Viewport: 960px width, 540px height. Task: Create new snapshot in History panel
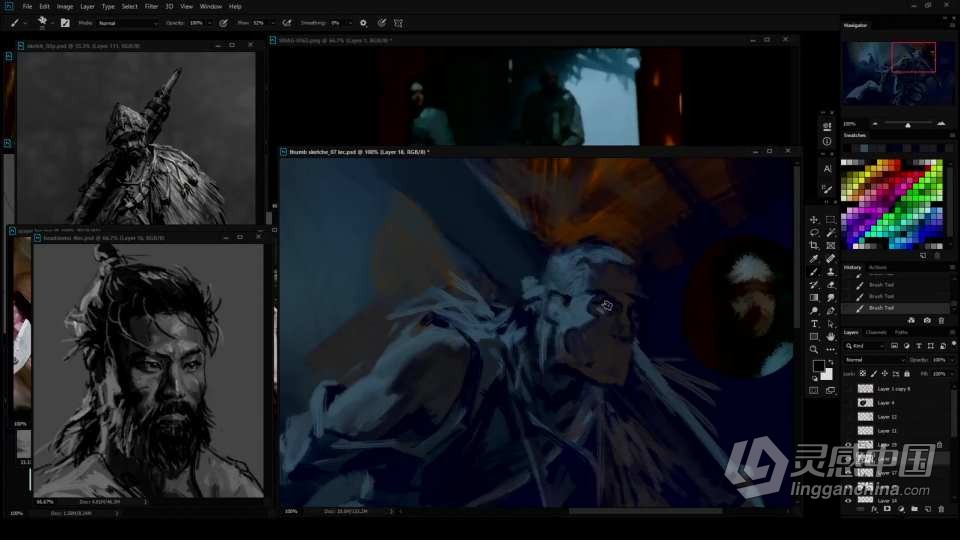[927, 320]
